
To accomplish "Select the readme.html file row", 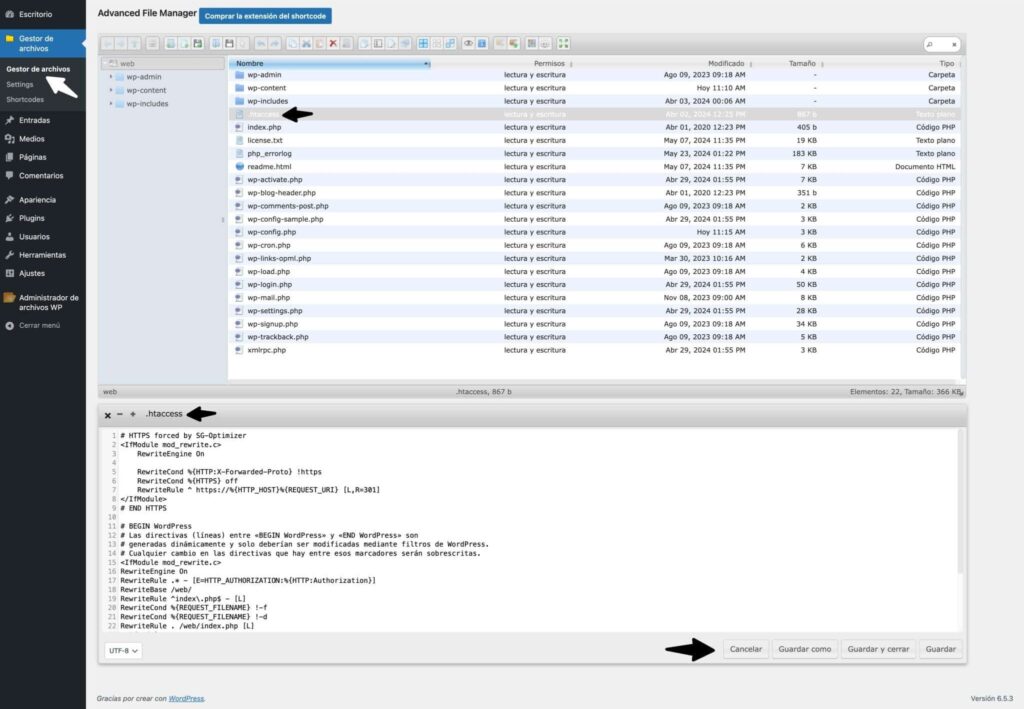I will pos(594,166).
